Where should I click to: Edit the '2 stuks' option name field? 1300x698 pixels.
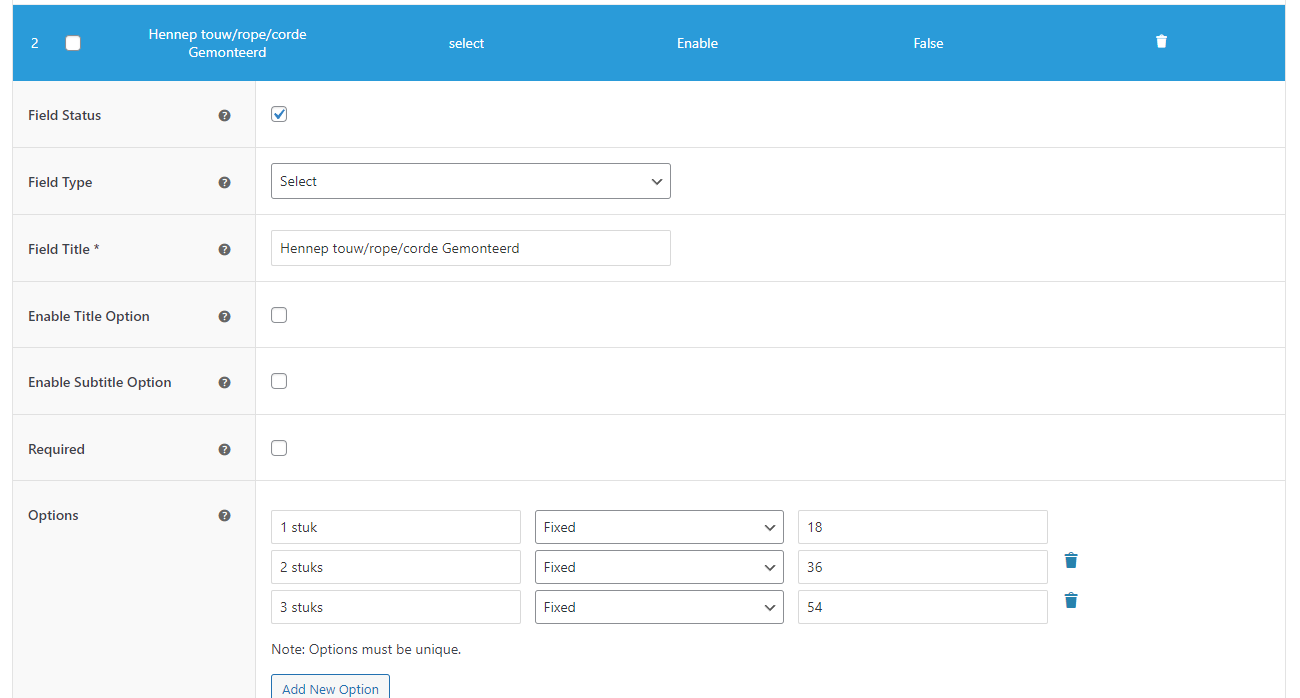(x=396, y=567)
